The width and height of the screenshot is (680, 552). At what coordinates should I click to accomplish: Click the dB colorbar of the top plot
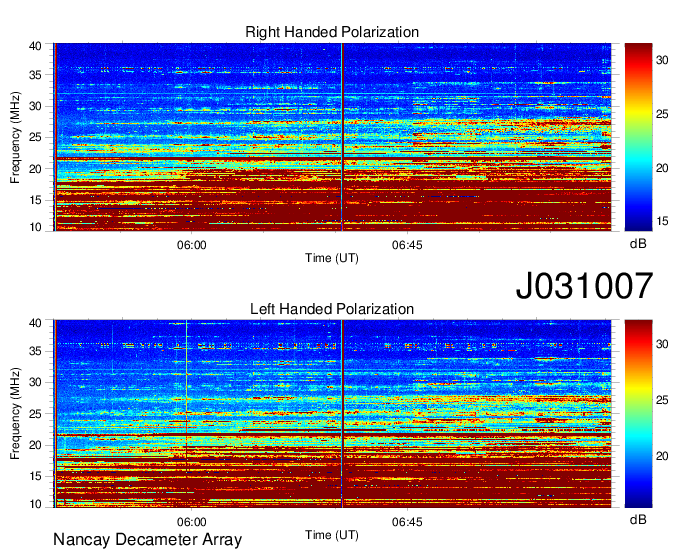pyautogui.click(x=638, y=137)
